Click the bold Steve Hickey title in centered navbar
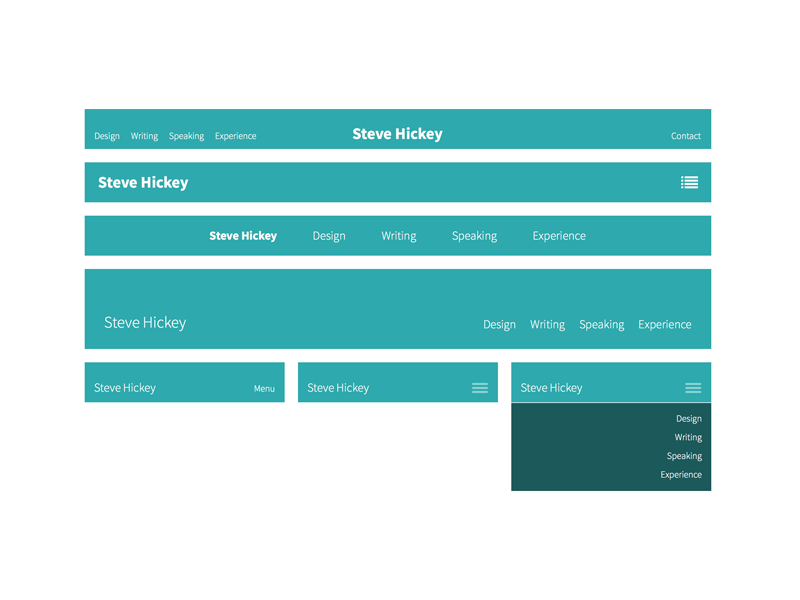 243,235
